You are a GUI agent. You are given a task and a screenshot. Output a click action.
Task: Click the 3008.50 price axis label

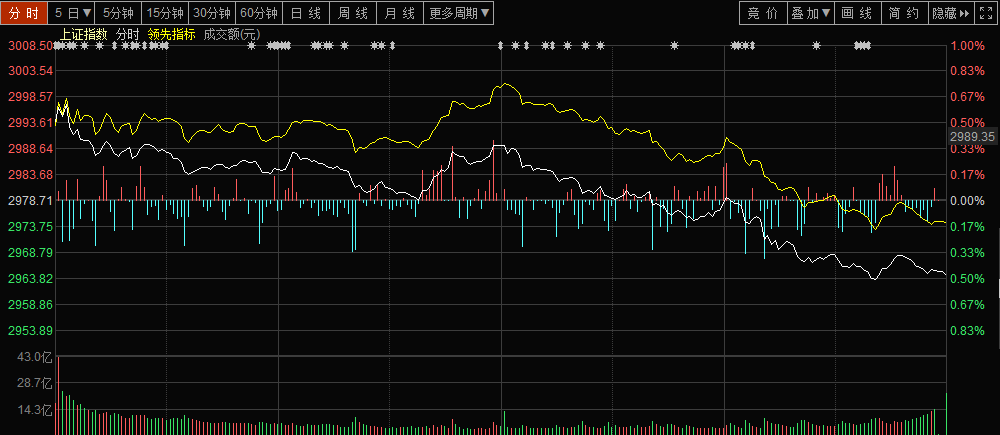click(x=29, y=45)
